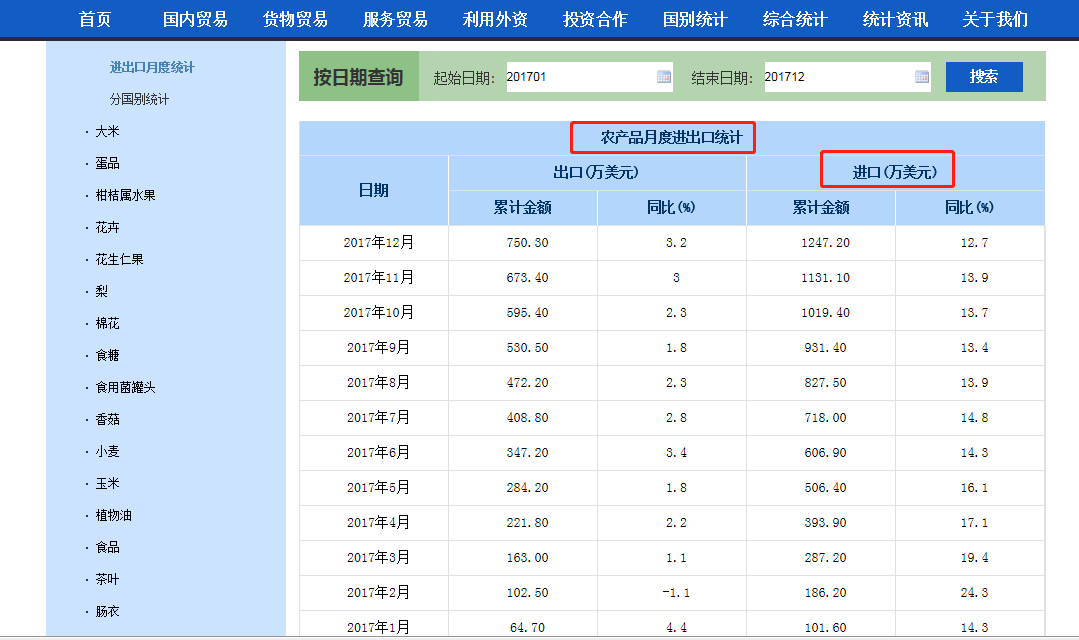Click export value 750.30
Image resolution: width=1079 pixels, height=640 pixels.
pyautogui.click(x=528, y=243)
